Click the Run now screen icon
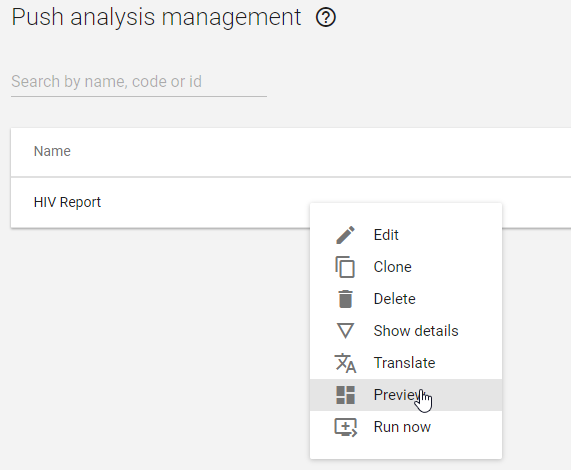 pyautogui.click(x=345, y=427)
